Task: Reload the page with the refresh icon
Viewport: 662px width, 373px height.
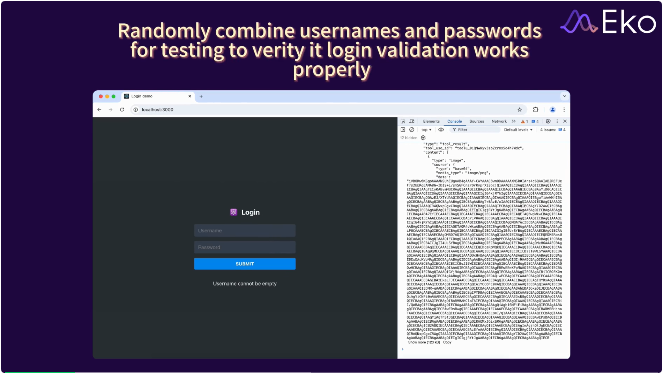Action: tap(122, 109)
